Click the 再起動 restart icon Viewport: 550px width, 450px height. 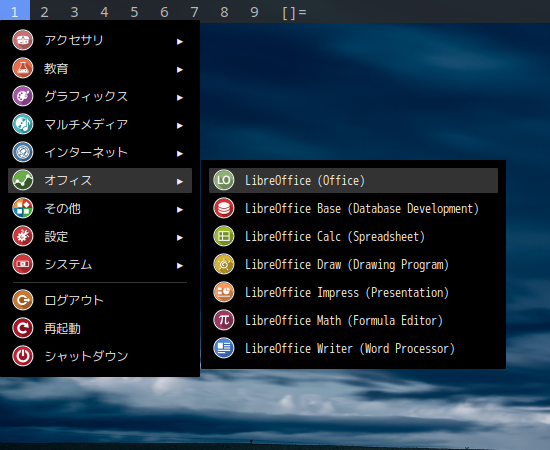pos(23,328)
